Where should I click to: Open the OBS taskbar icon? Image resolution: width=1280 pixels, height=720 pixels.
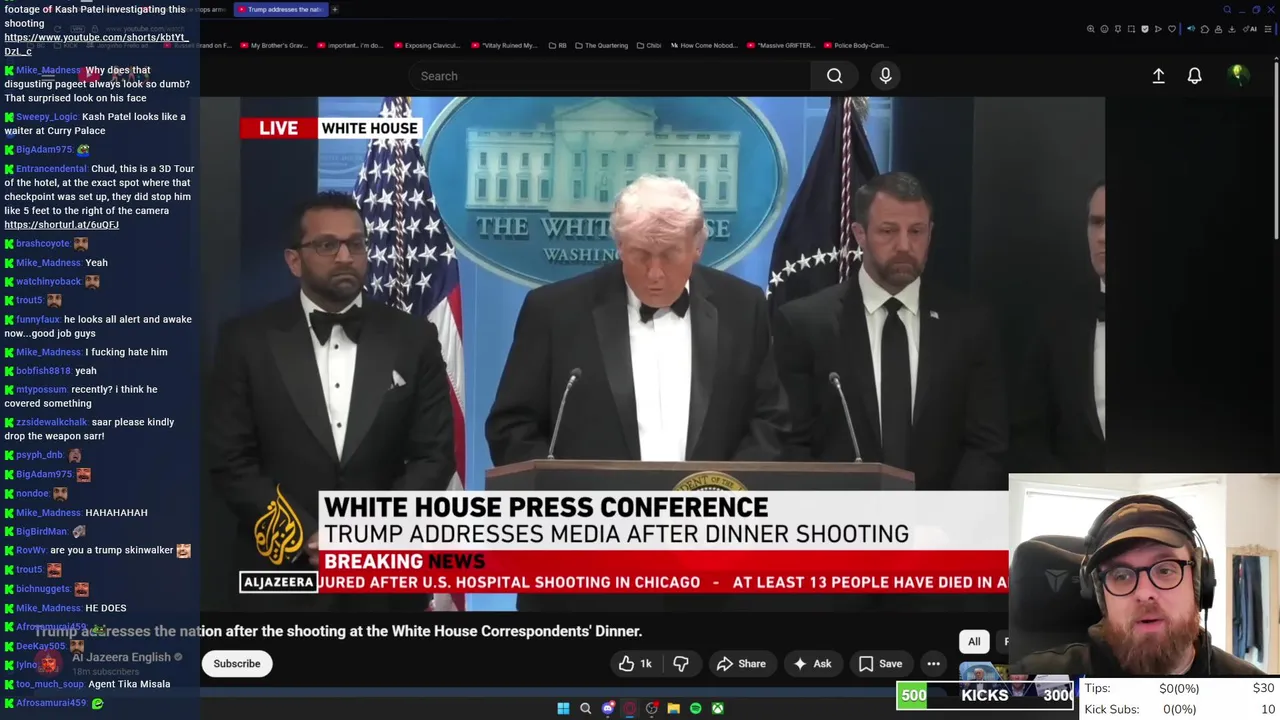point(652,708)
